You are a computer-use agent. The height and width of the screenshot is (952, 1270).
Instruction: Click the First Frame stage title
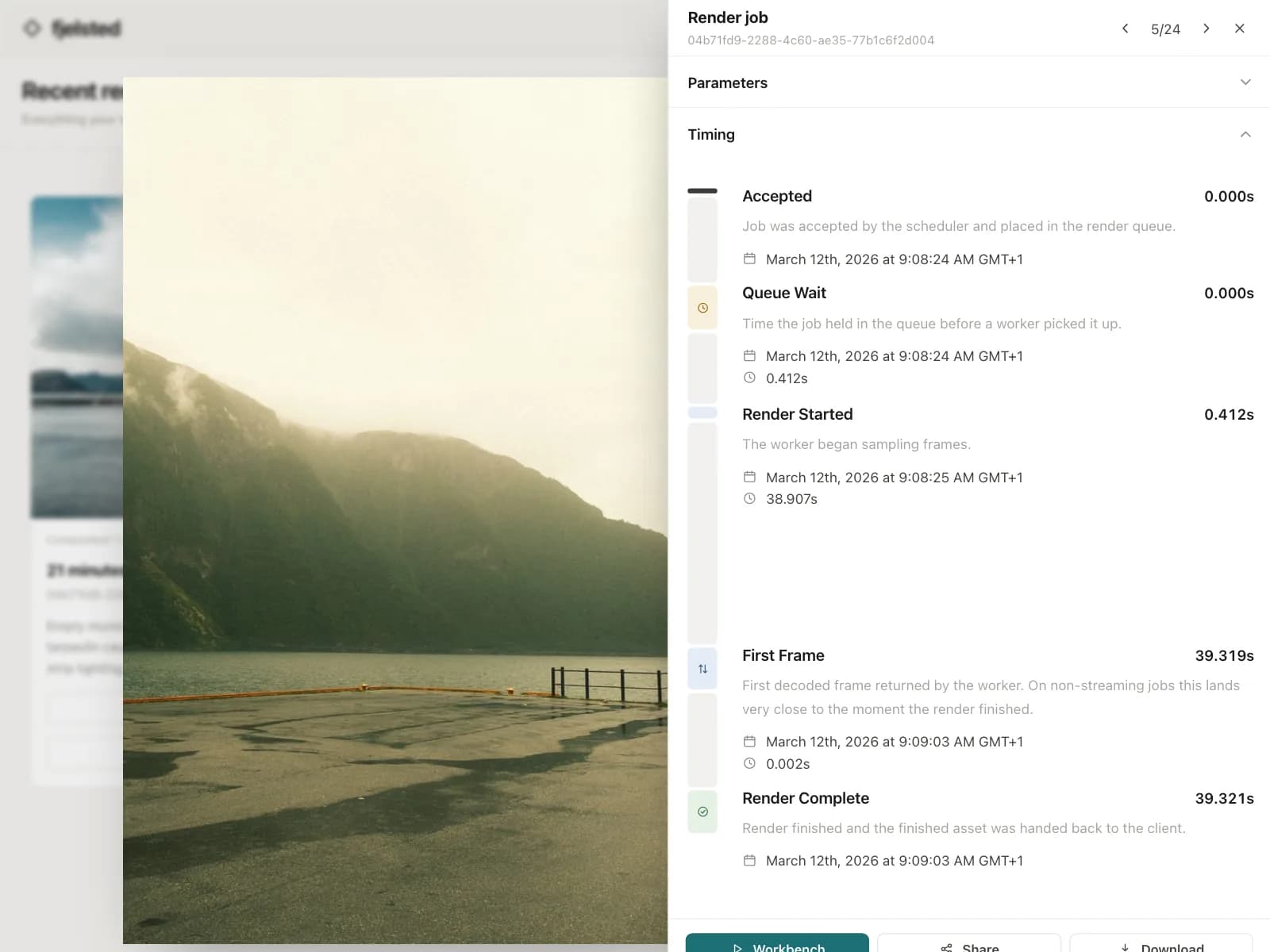coord(783,655)
